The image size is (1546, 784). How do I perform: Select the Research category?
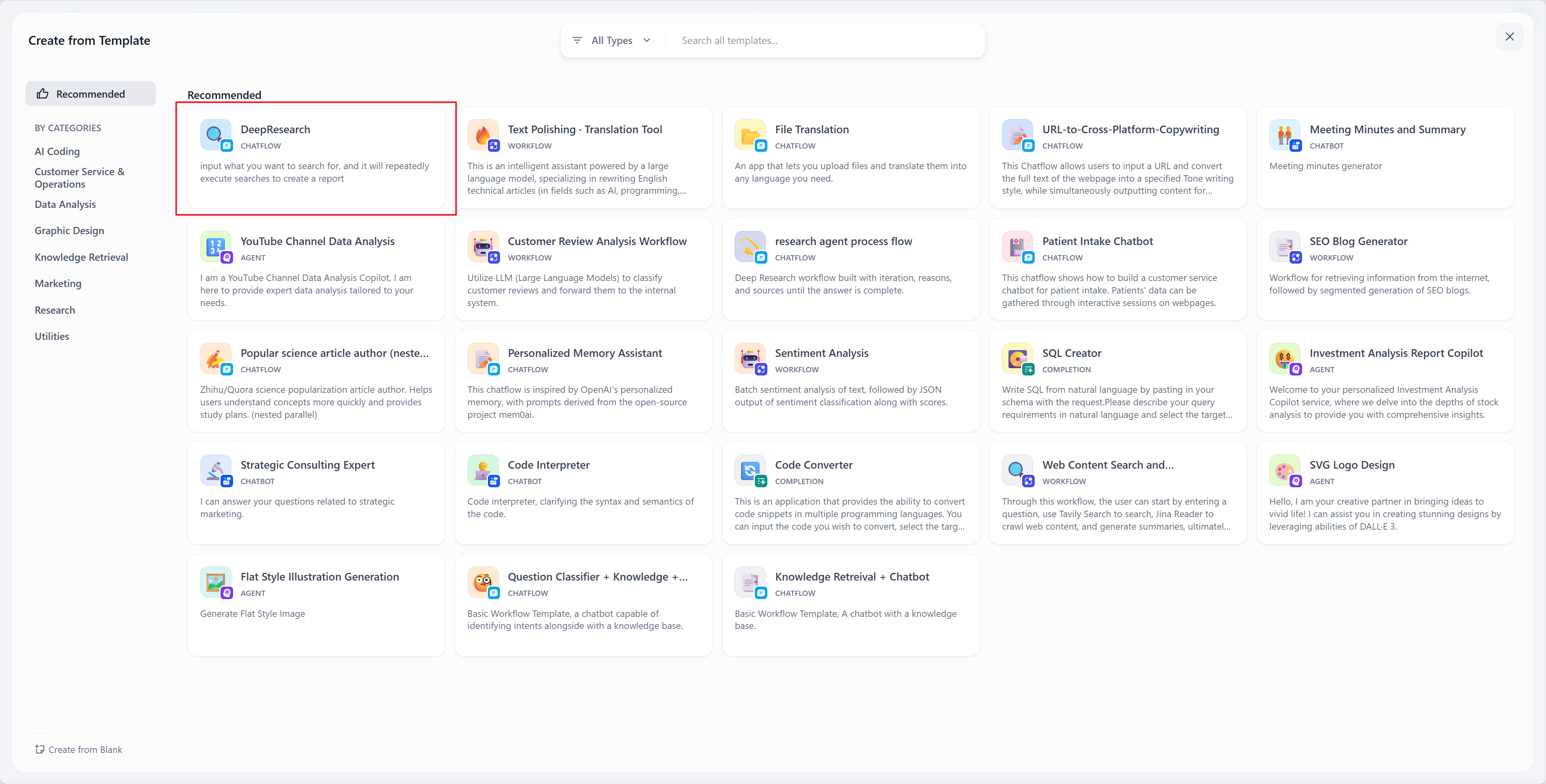click(55, 310)
